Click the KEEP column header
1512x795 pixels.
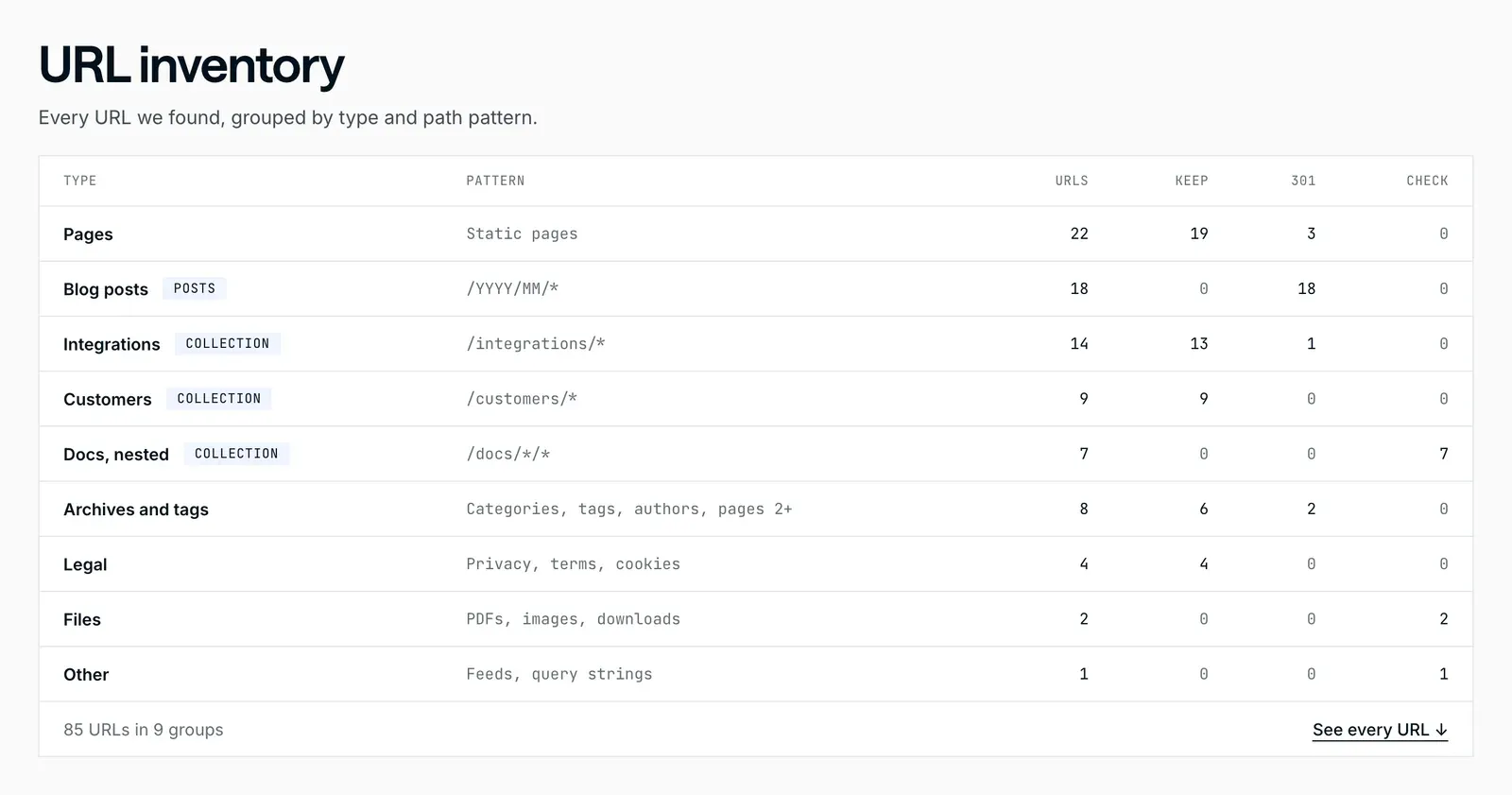pyautogui.click(x=1192, y=181)
